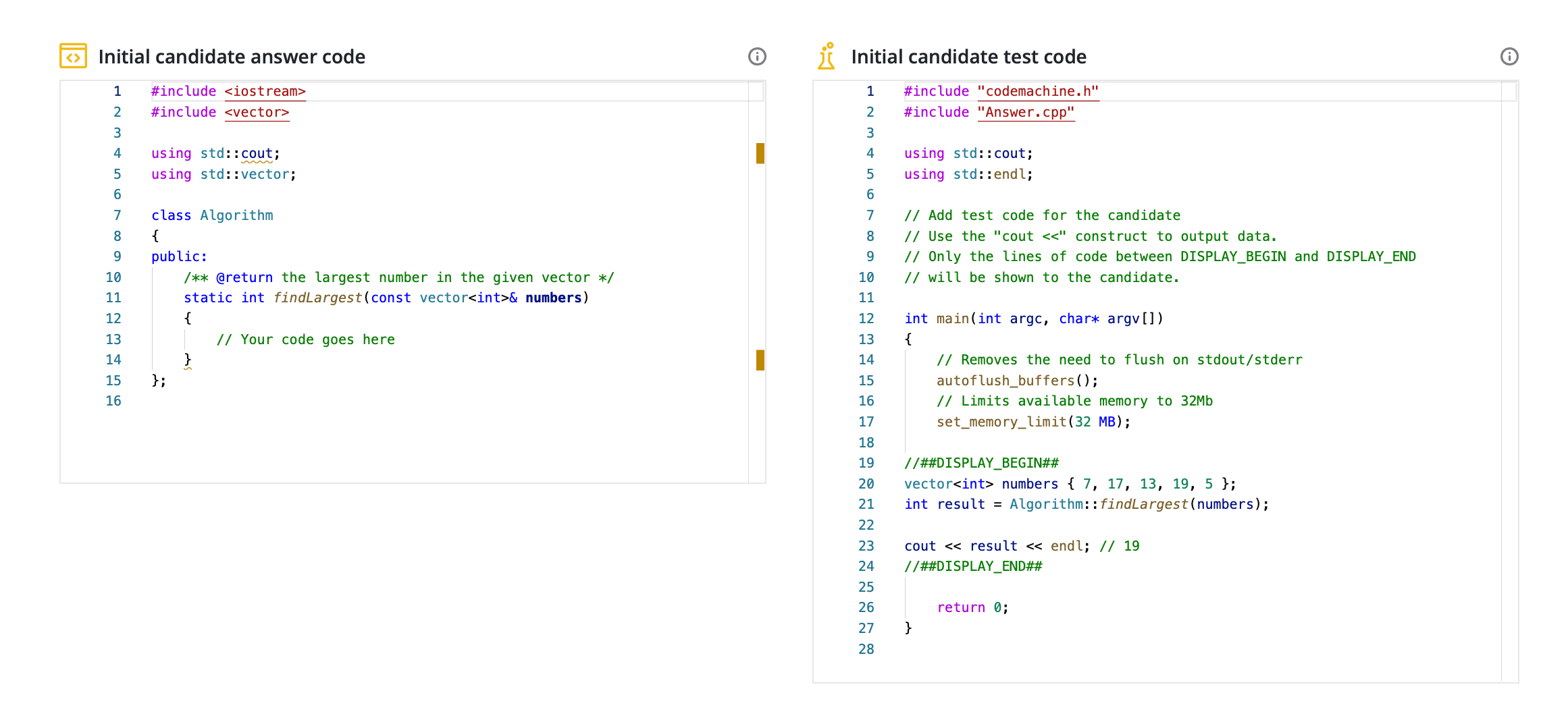Screen dimensions: 1568x718
Task: Click the "Answer.cpp" include link
Action: [1026, 112]
